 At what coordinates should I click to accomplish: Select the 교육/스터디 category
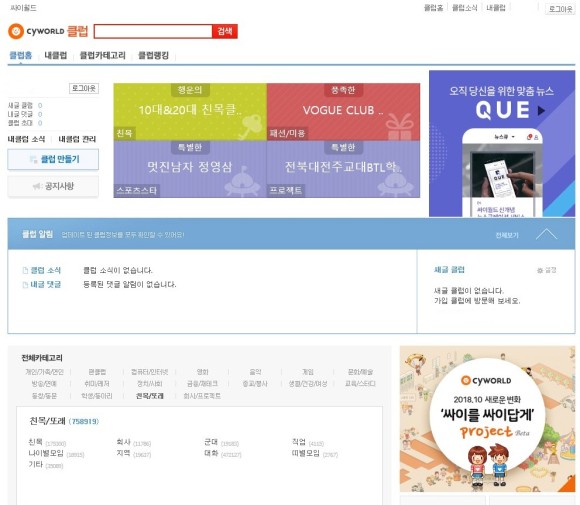point(360,384)
